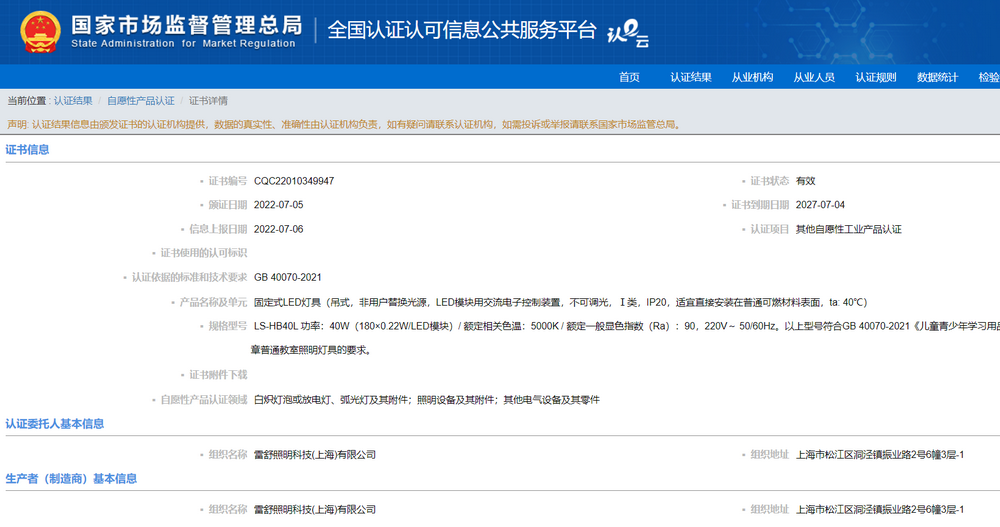Click 其他自愿性工业产品认证 value
The height and width of the screenshot is (527, 1000).
click(x=848, y=229)
